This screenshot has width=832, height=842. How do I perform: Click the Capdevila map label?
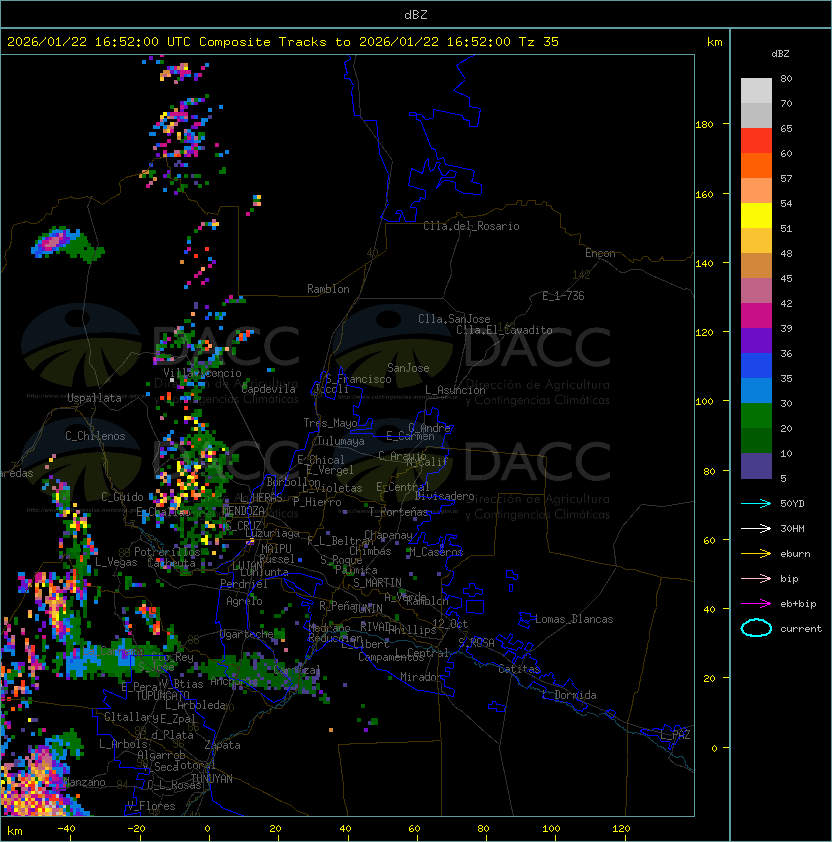click(x=268, y=389)
